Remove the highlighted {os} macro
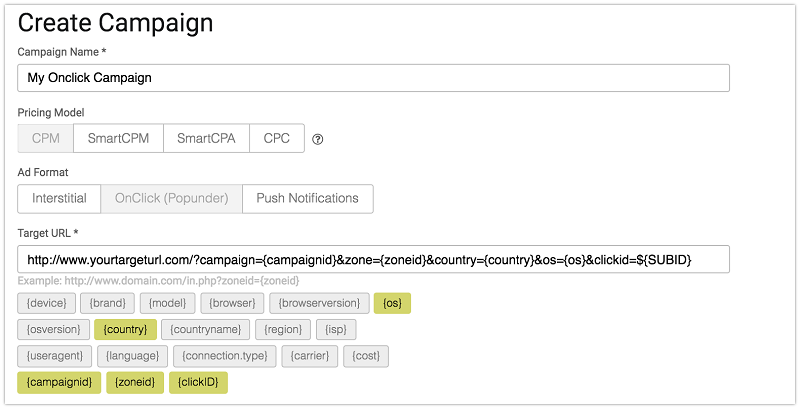The height and width of the screenshot is (409, 800). [x=392, y=303]
